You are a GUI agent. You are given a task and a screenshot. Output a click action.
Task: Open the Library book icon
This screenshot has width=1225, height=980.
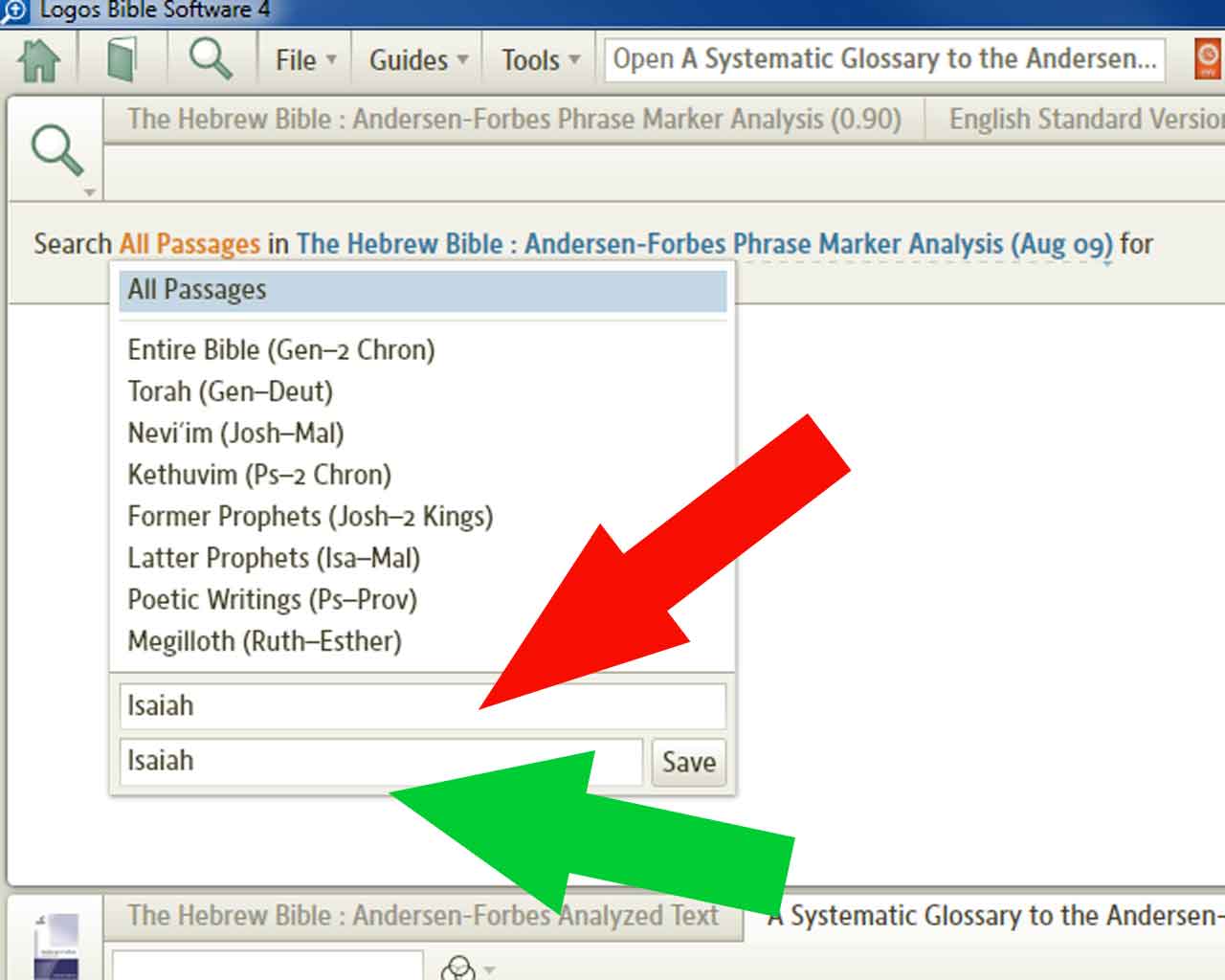[x=122, y=59]
